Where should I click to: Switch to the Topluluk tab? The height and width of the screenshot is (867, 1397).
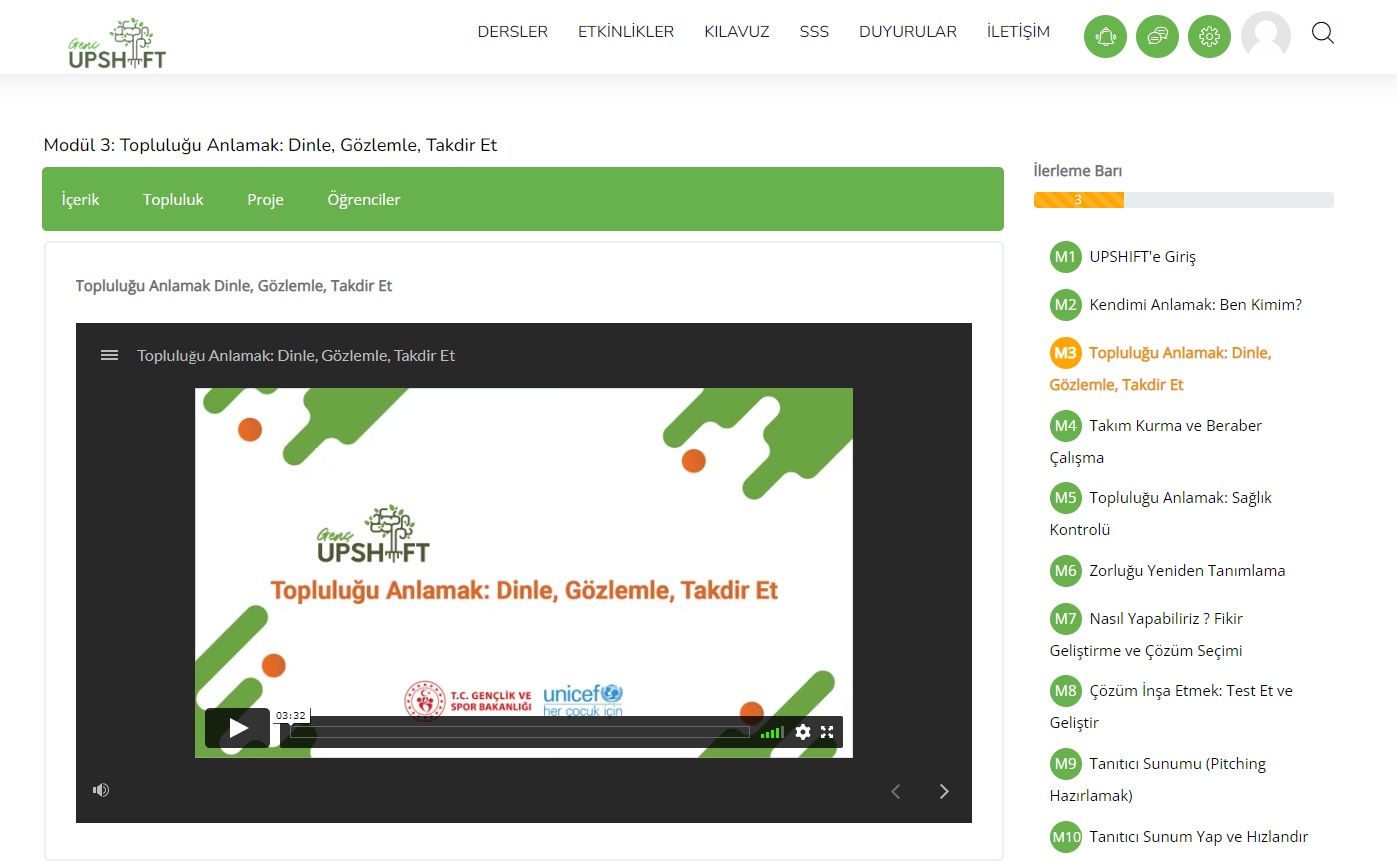173,200
